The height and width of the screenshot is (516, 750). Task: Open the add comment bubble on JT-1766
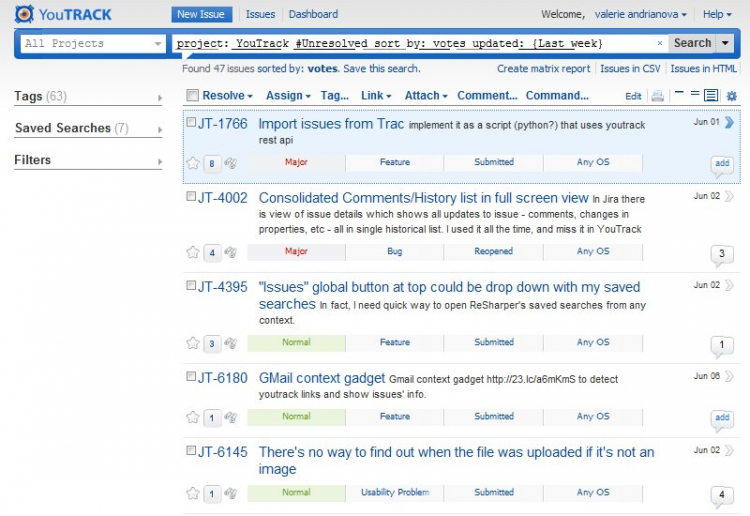pyautogui.click(x=722, y=165)
